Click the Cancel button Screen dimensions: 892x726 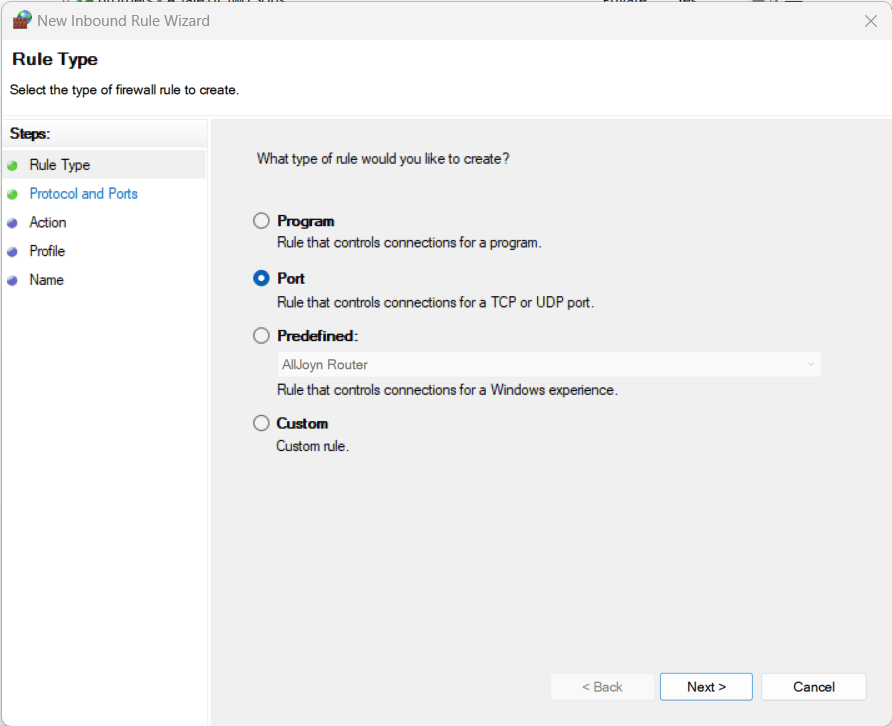coord(813,687)
